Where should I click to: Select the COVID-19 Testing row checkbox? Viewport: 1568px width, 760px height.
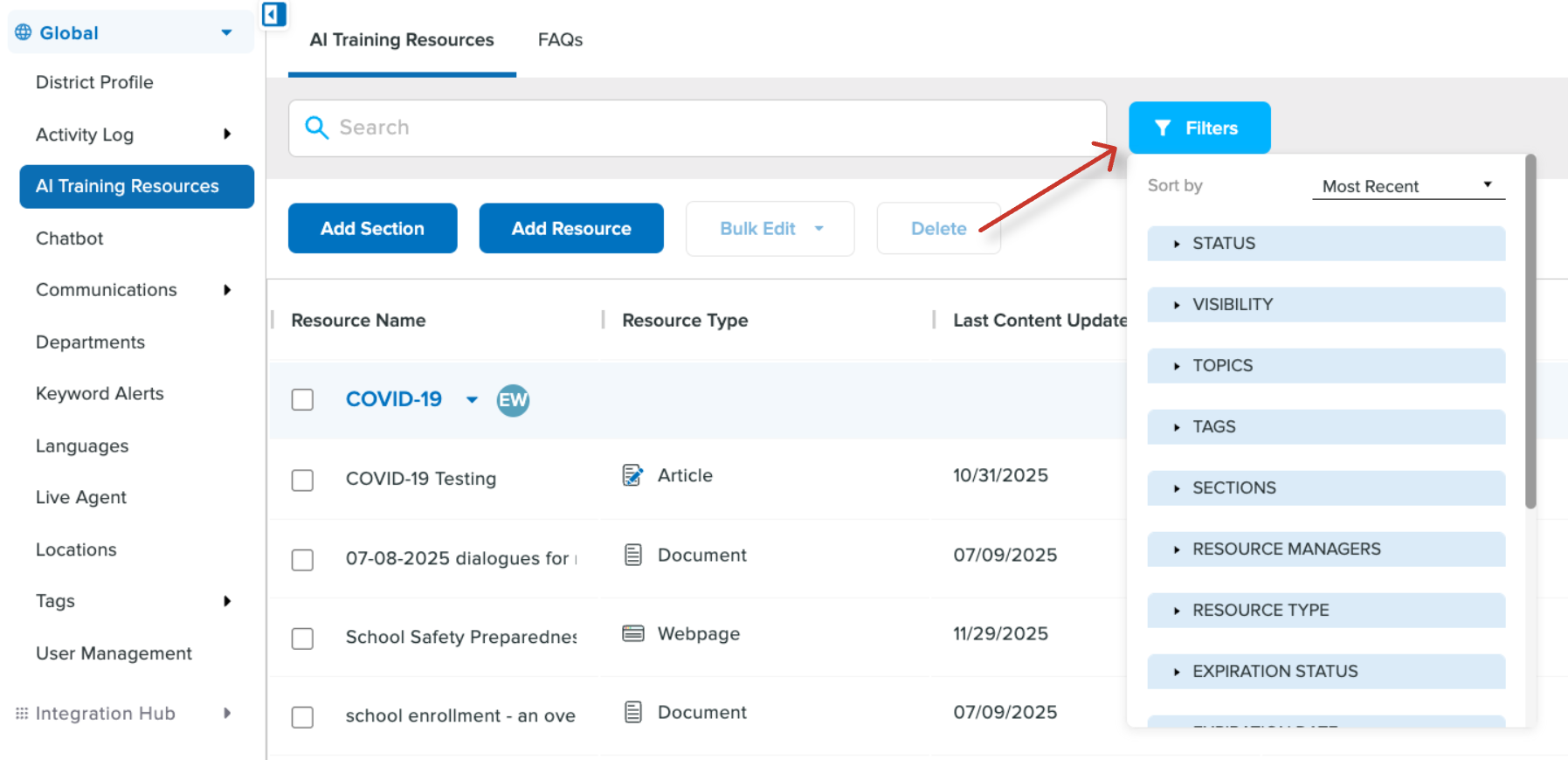click(302, 480)
